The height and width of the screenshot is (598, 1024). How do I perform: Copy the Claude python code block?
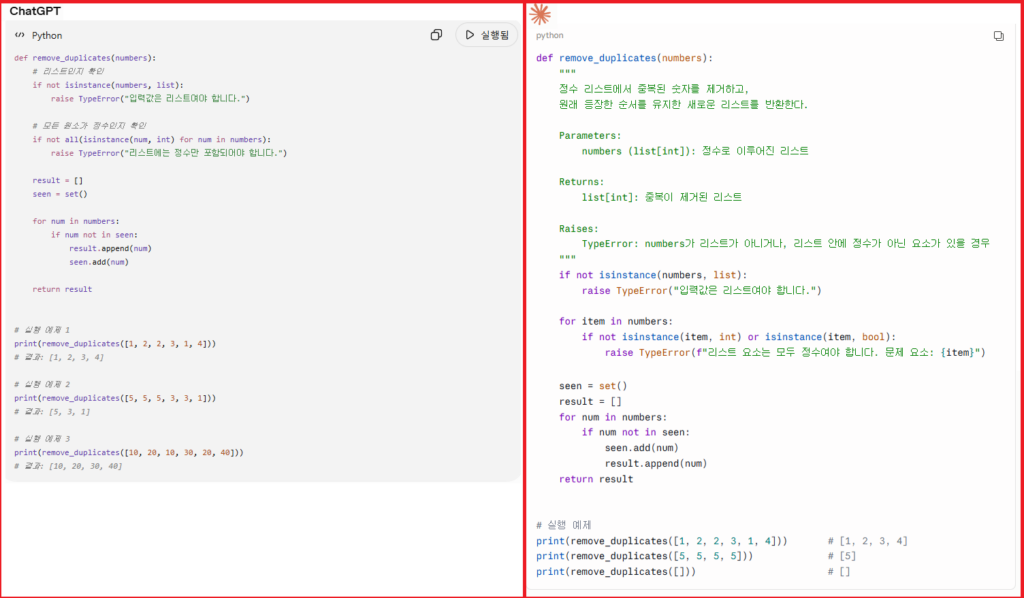coord(999,36)
